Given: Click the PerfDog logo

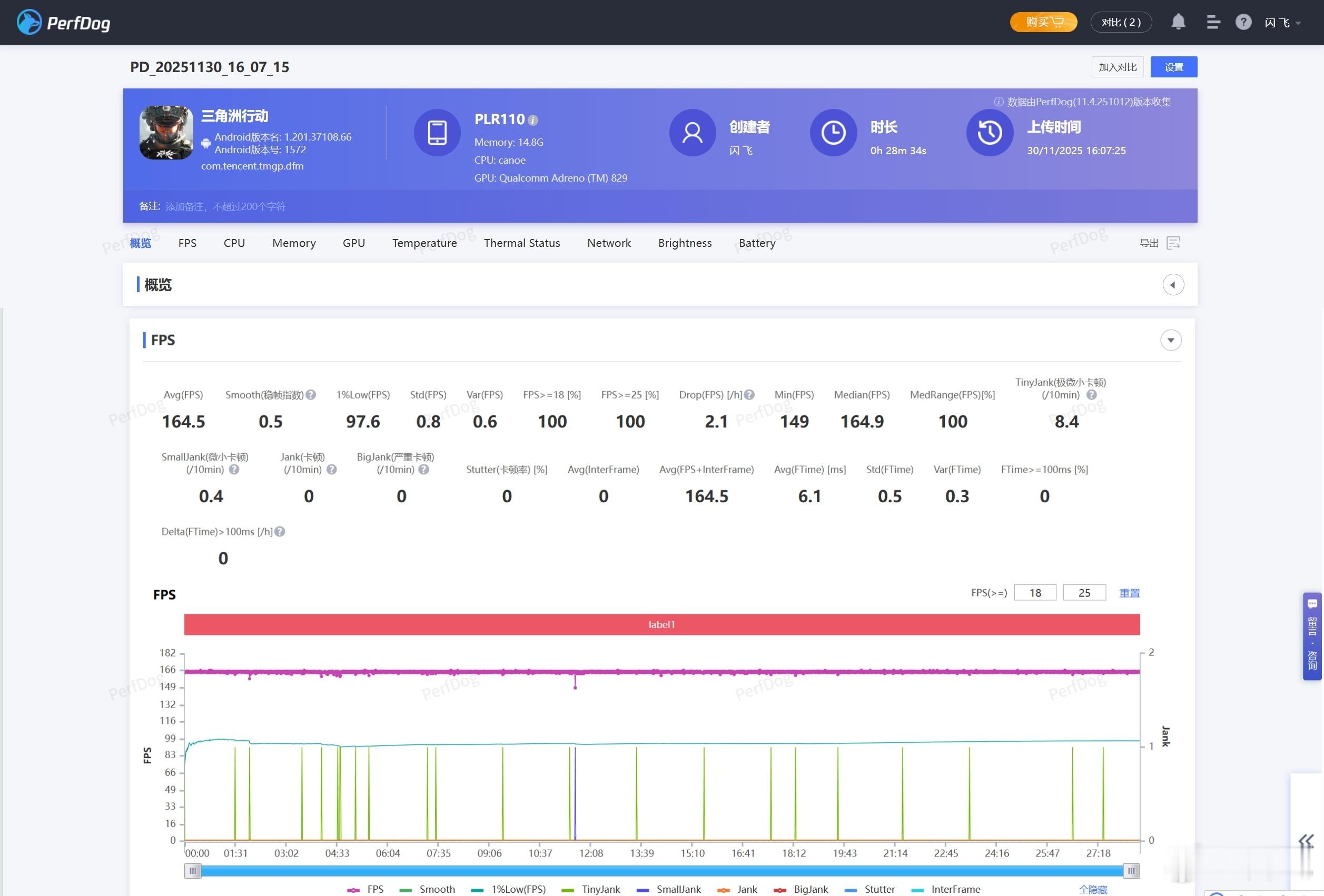Looking at the screenshot, I should 63,22.
